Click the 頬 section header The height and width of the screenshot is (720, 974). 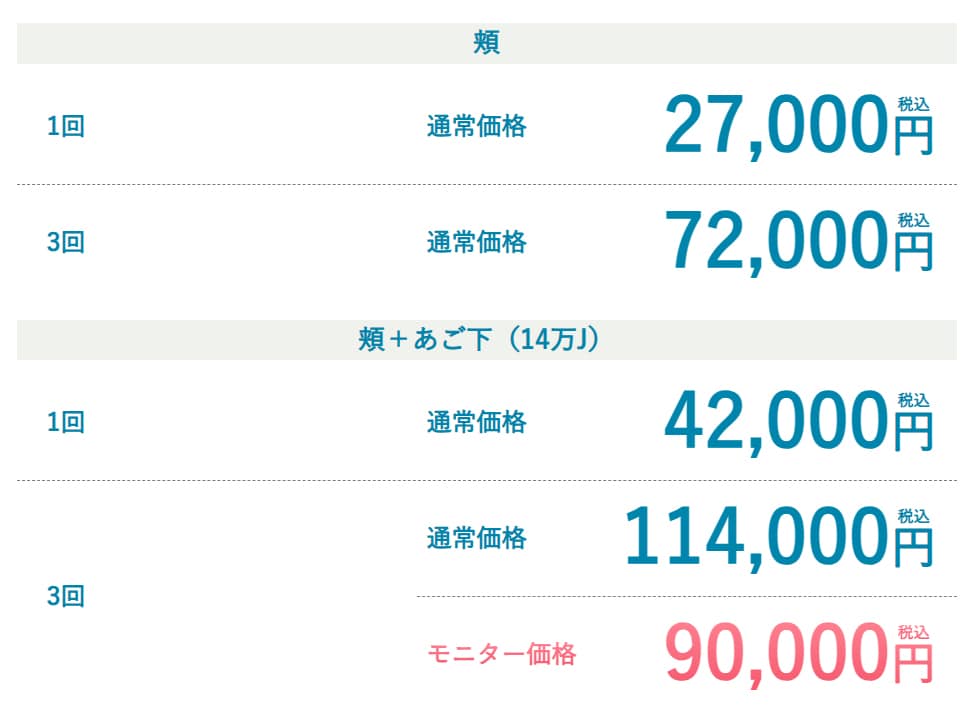point(486,43)
